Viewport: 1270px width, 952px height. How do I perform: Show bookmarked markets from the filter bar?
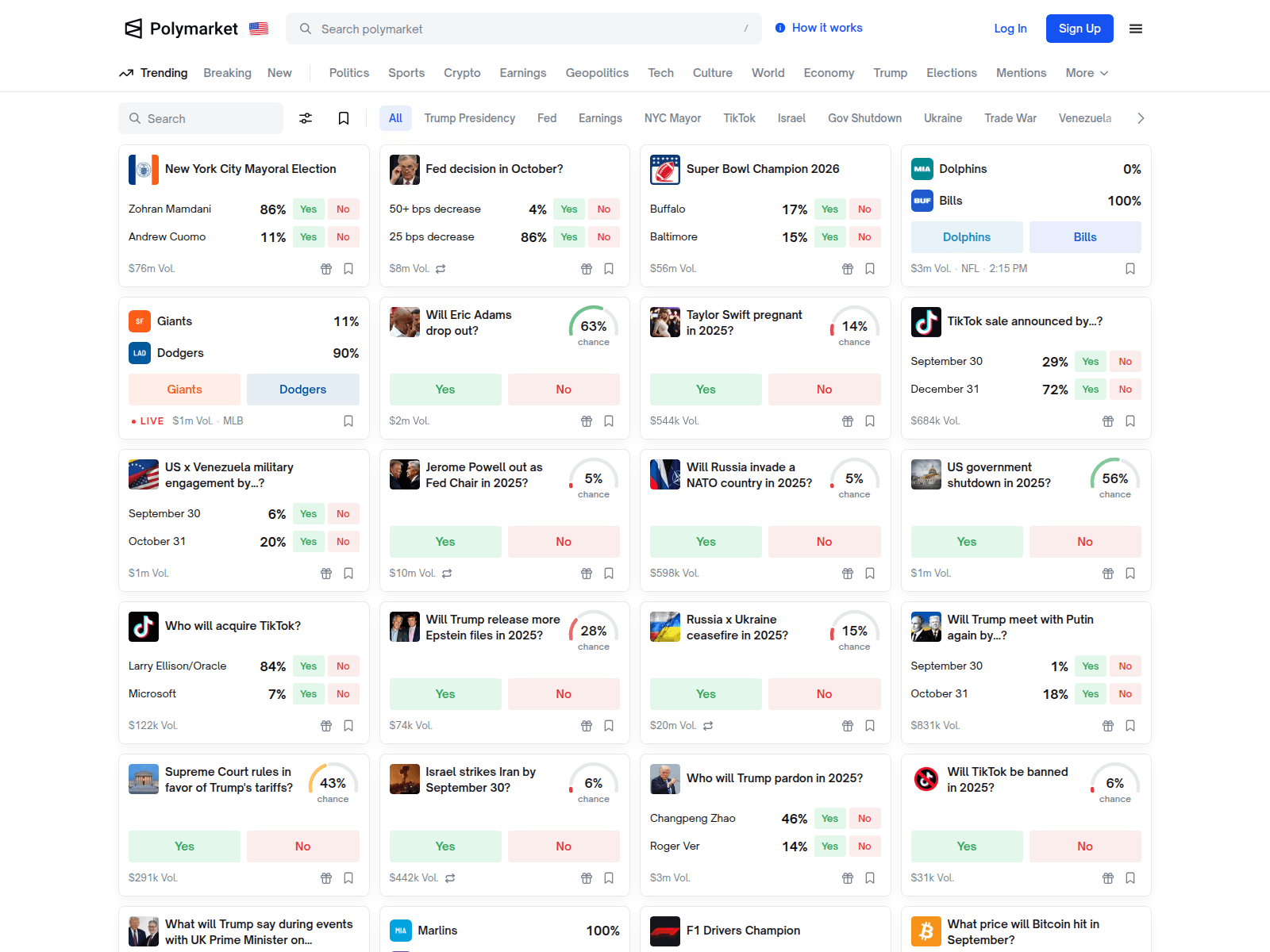point(344,118)
